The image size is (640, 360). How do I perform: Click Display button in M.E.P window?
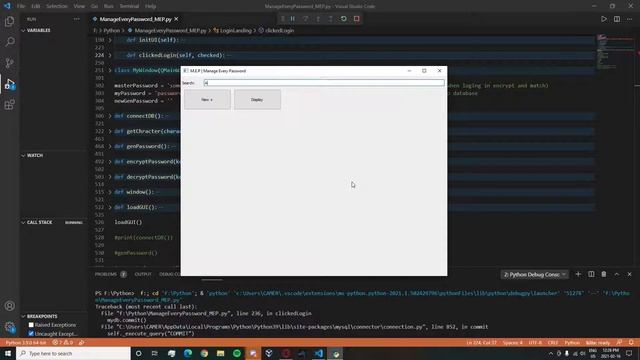(x=257, y=100)
